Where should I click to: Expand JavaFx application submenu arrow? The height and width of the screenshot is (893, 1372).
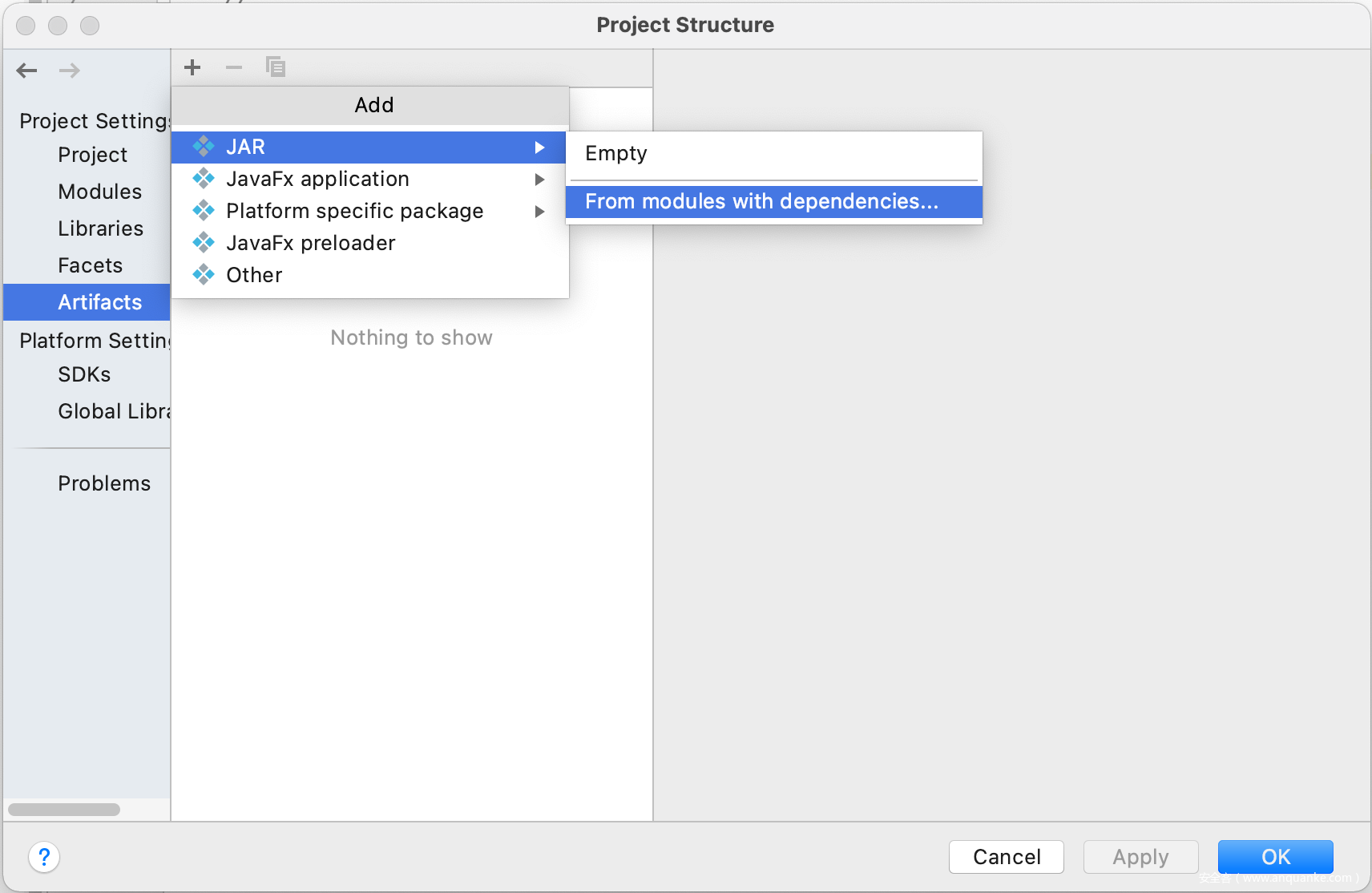click(539, 180)
